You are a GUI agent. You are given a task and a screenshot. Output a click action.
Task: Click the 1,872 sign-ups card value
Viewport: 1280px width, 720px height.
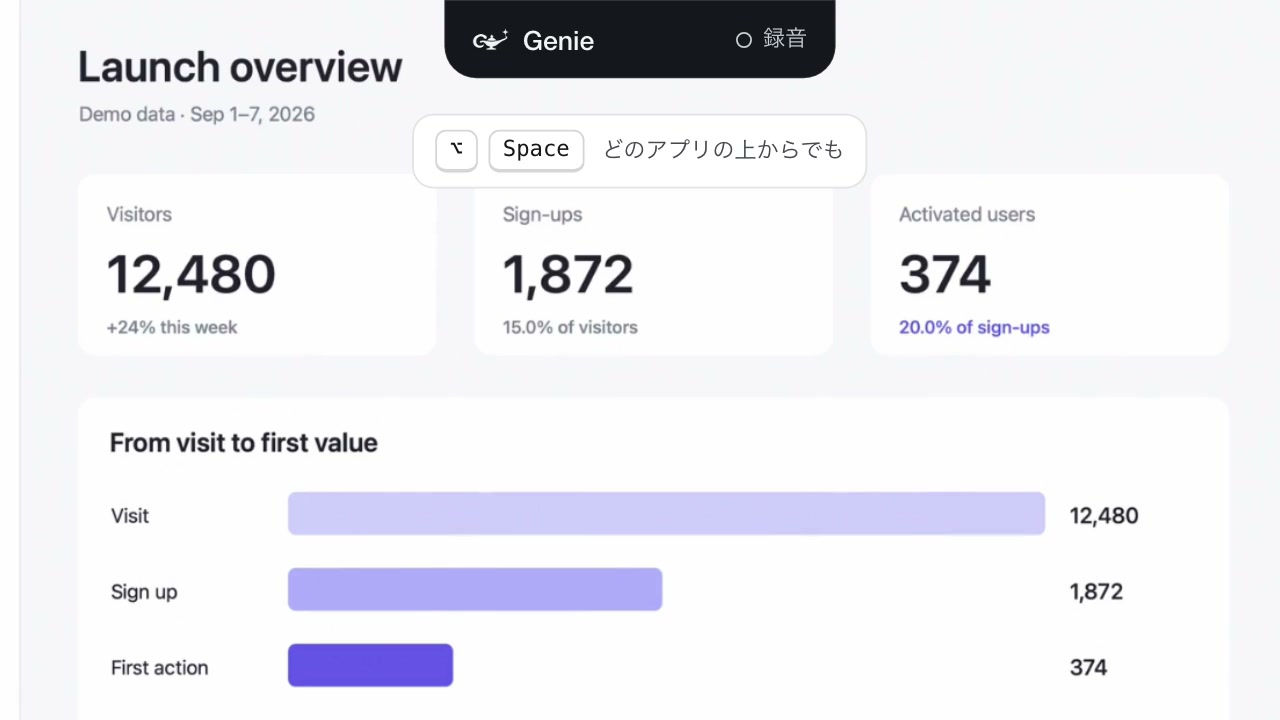pyautogui.click(x=568, y=274)
